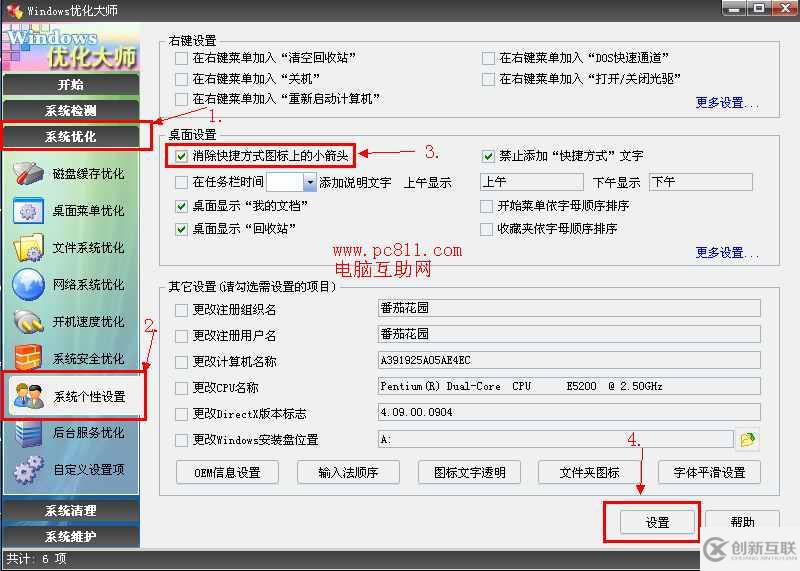Switch to the 系统检测 section
Image resolution: width=800 pixels, height=571 pixels.
pyautogui.click(x=70, y=111)
